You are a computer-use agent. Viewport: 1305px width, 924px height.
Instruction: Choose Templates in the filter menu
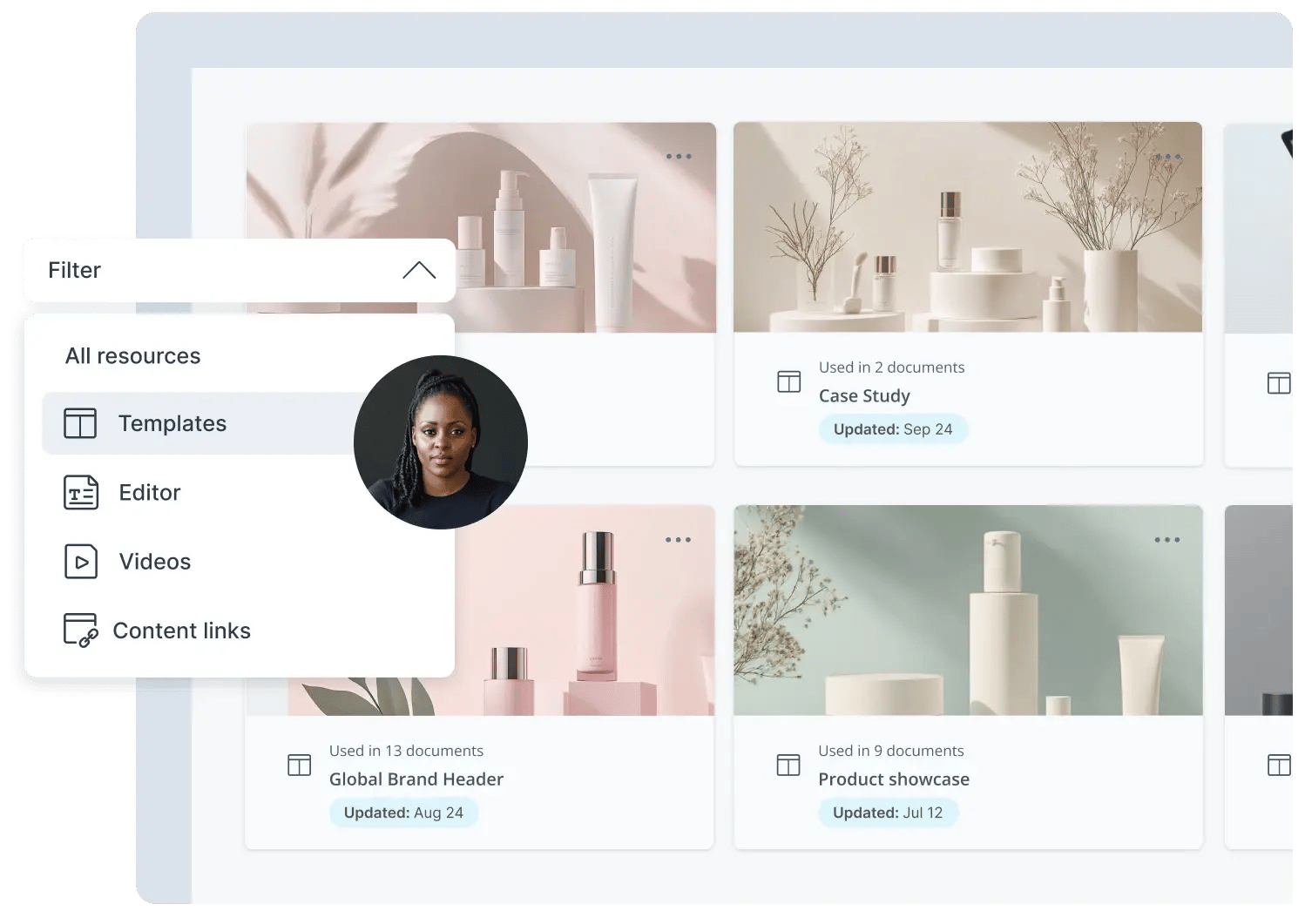172,423
